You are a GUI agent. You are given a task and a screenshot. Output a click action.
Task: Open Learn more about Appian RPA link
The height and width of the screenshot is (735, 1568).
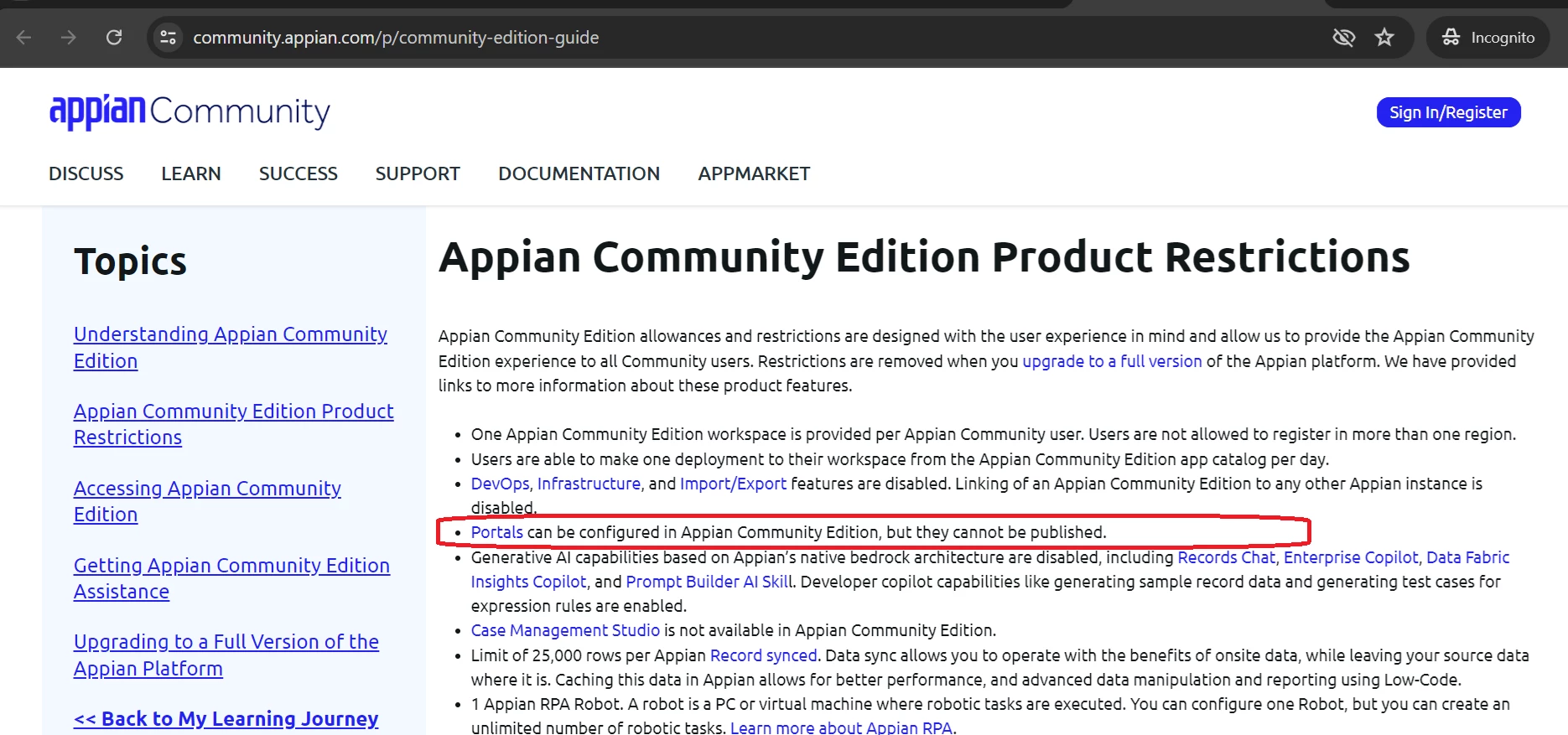coord(841,727)
